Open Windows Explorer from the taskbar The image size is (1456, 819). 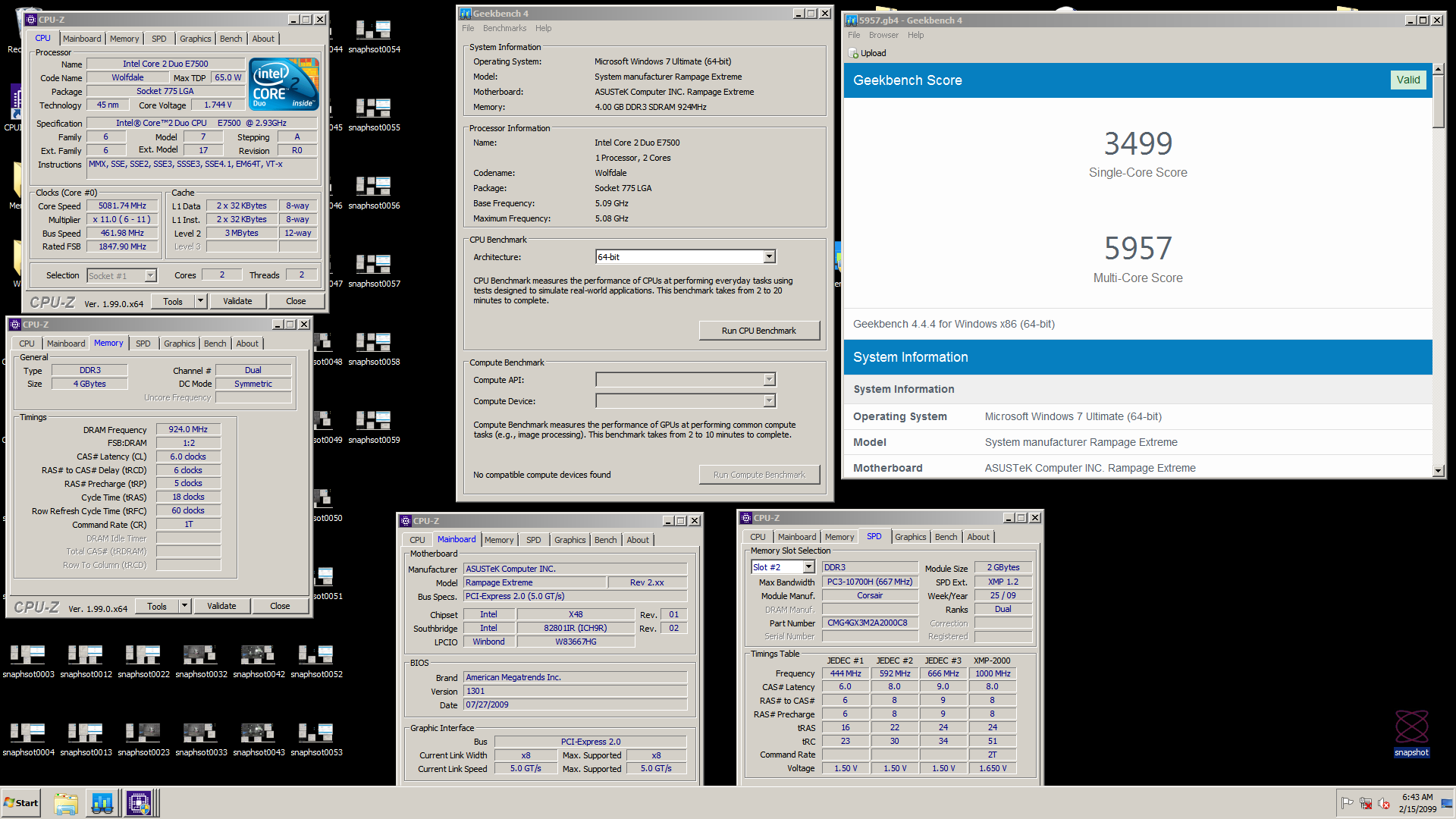pos(66,803)
